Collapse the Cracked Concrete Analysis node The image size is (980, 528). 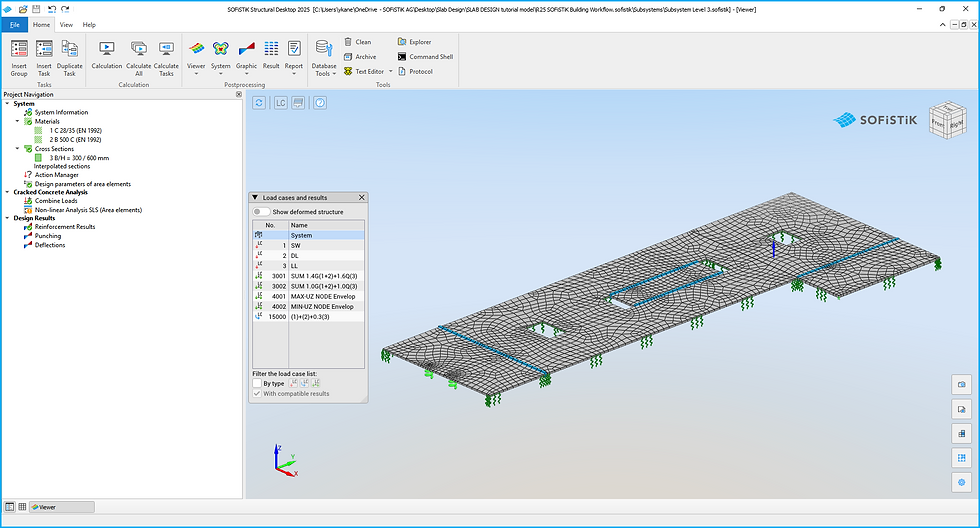click(8, 192)
